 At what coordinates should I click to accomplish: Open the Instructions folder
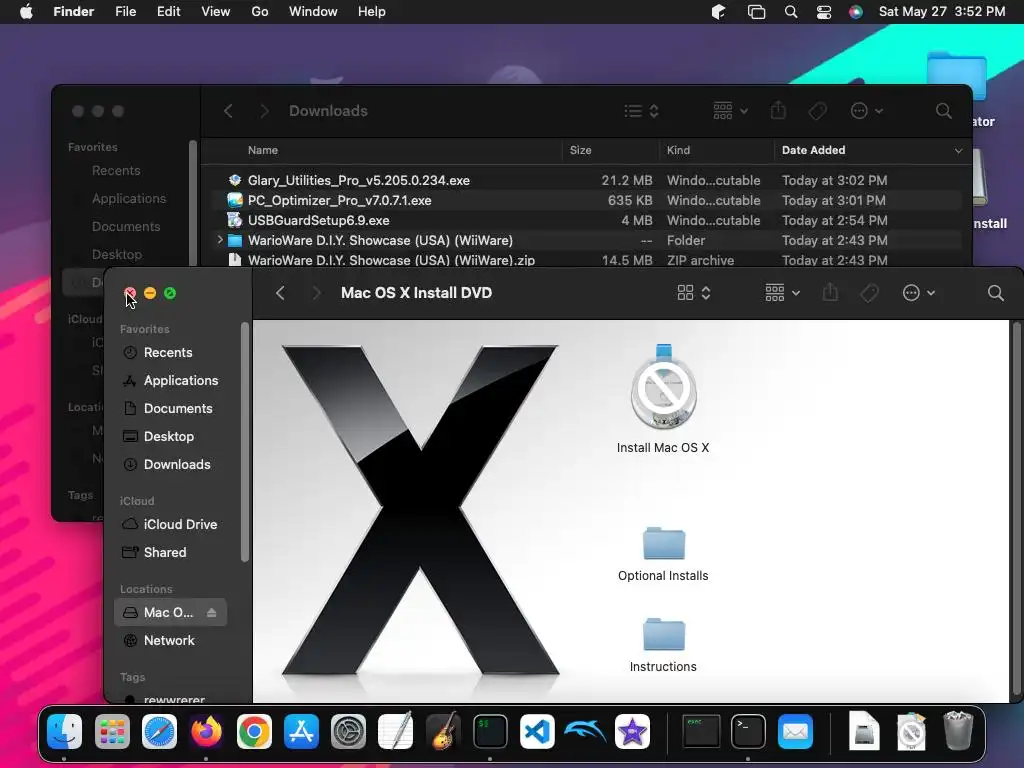(664, 634)
